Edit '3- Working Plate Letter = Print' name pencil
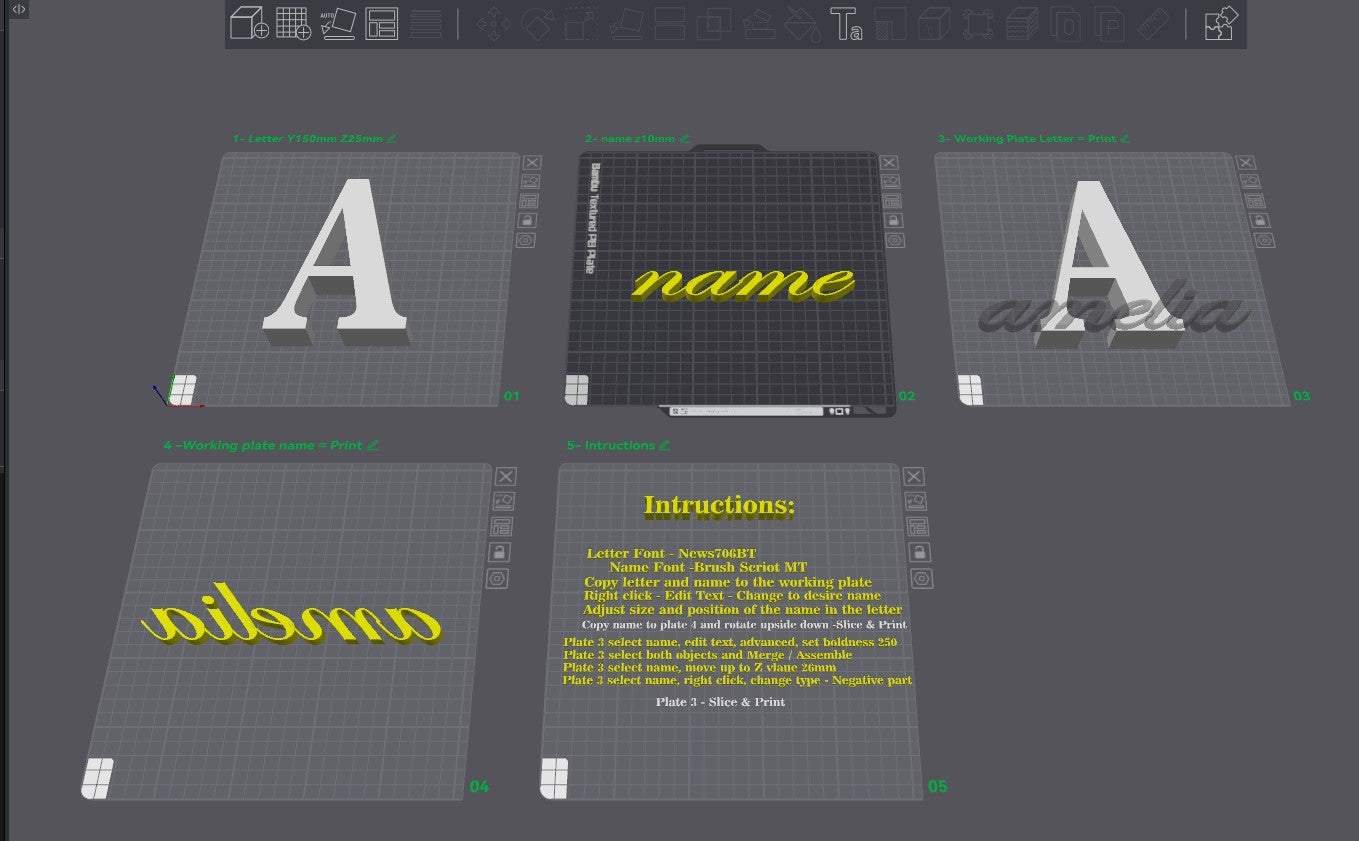The image size is (1359, 841). 1125,138
